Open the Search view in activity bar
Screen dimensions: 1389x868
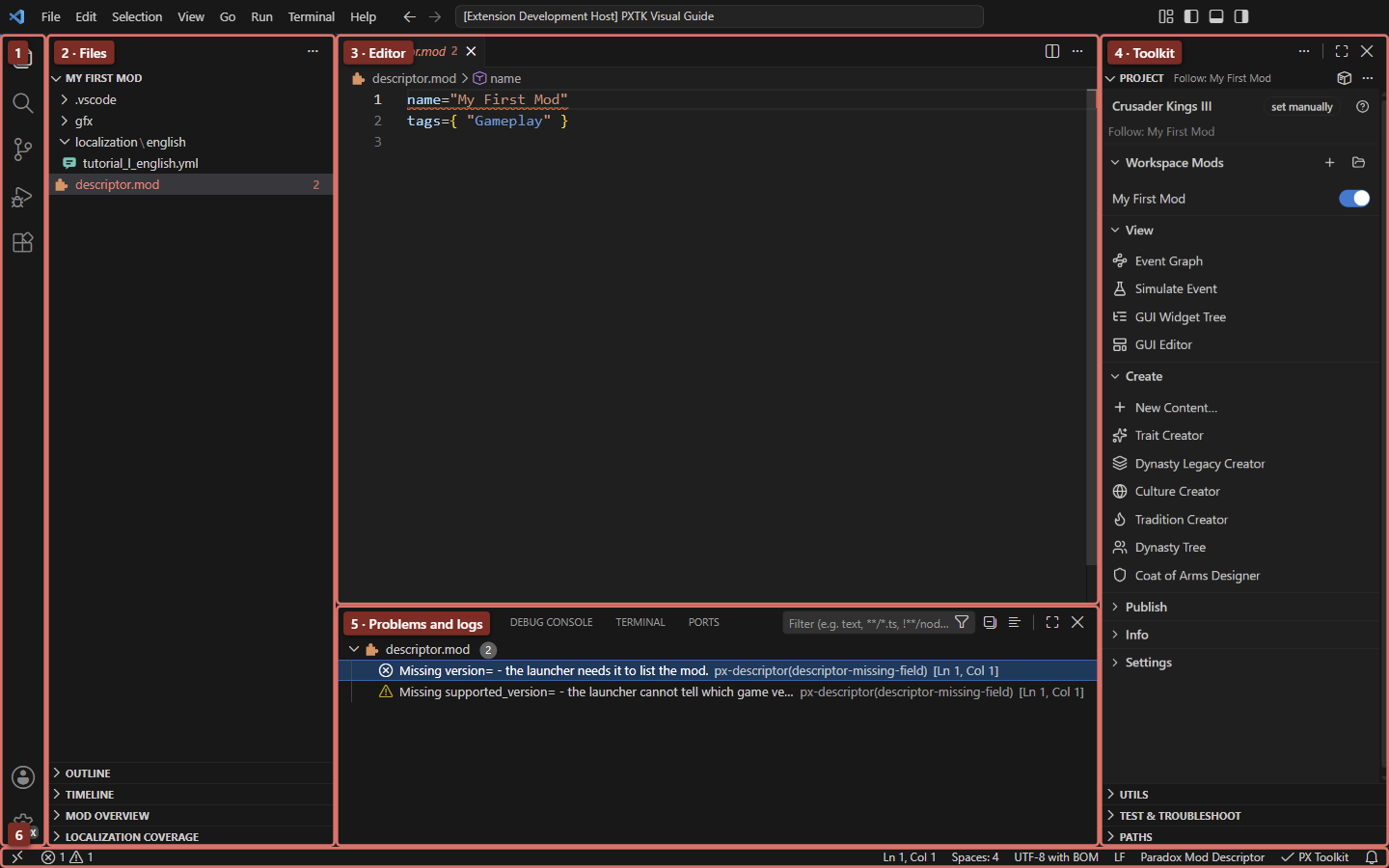pyautogui.click(x=23, y=103)
